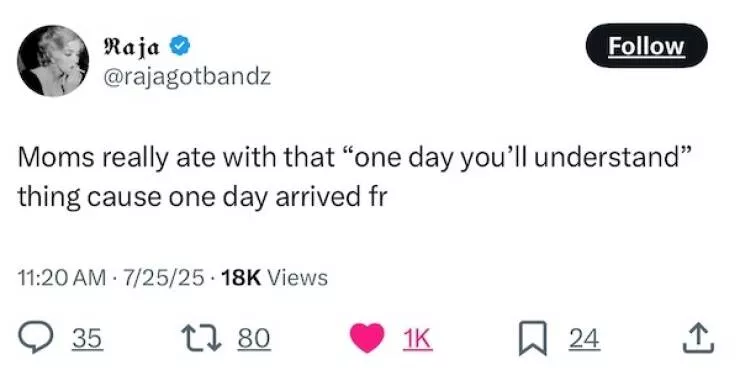Open the @rajagotbandz handle link
The width and height of the screenshot is (740, 386).
click(187, 76)
